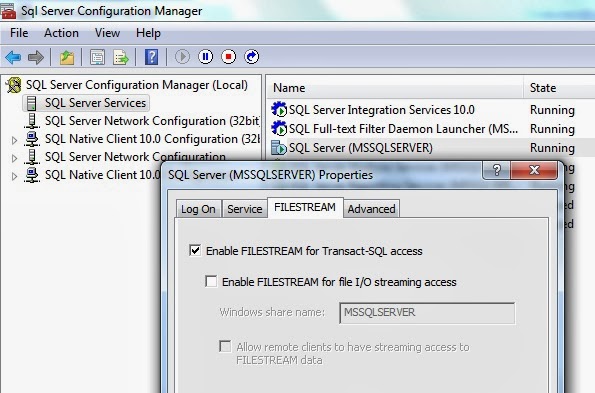Viewport: 595px width, 393px height.
Task: Sort by the State column header
Action: point(559,88)
